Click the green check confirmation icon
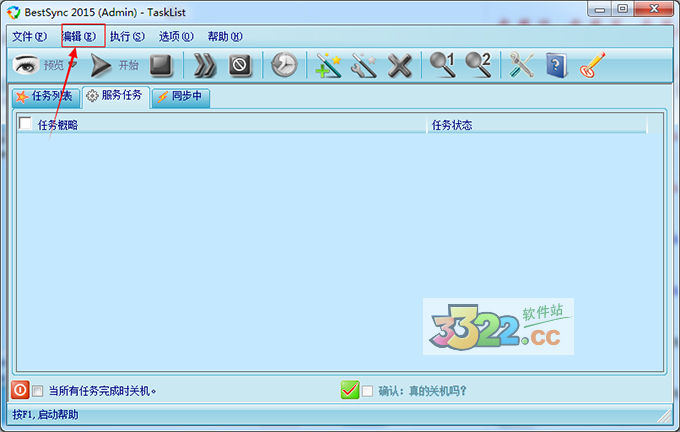 350,390
